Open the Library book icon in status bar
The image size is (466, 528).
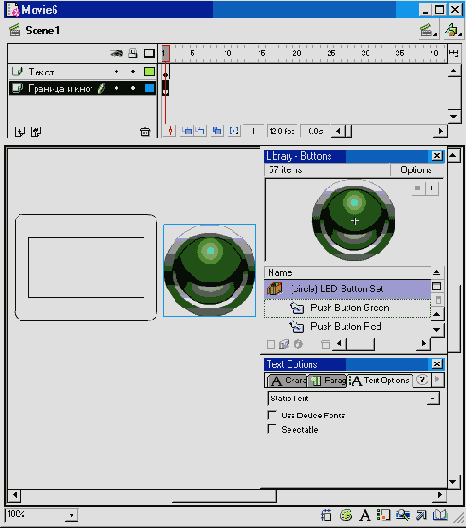coord(440,515)
